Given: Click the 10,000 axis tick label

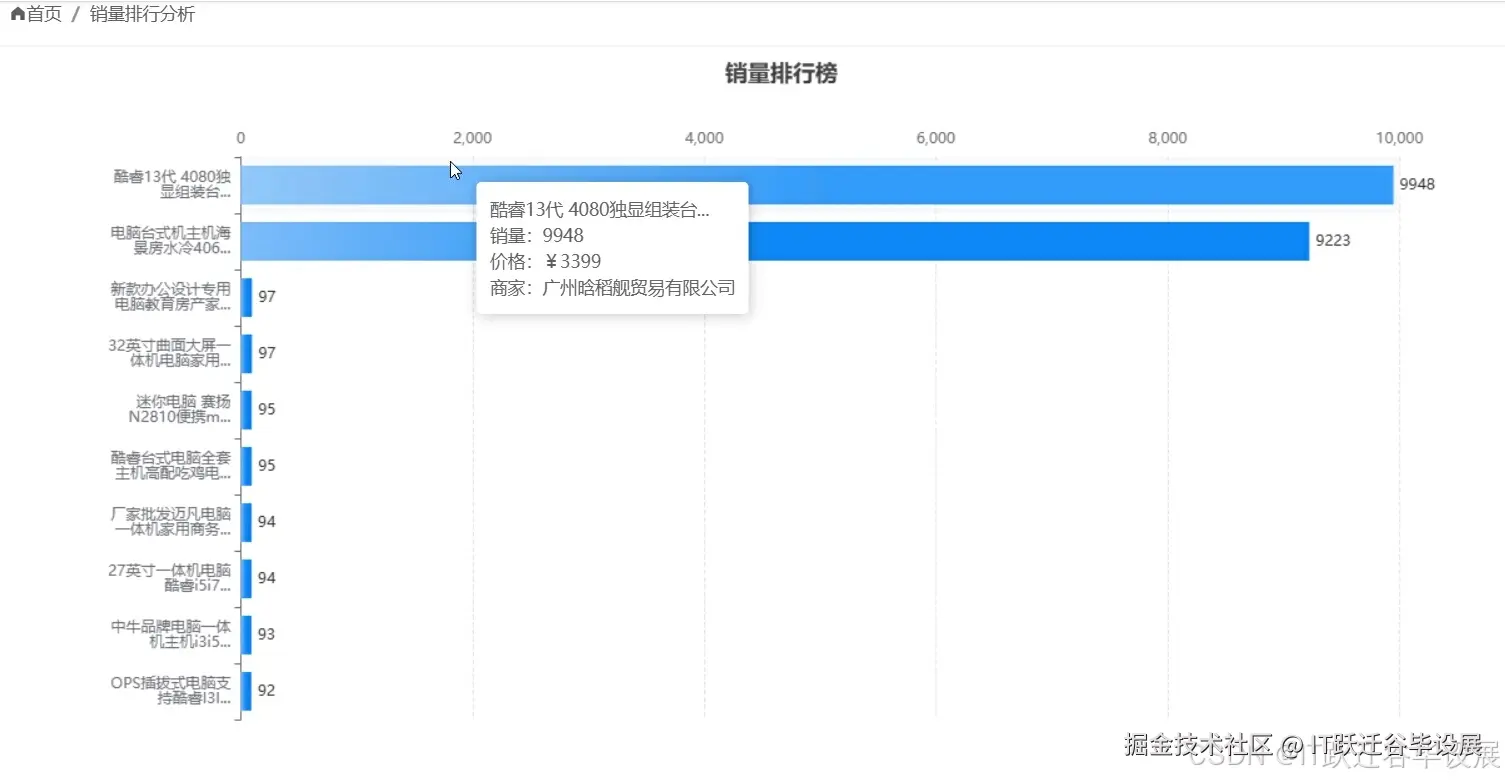Looking at the screenshot, I should click(x=1399, y=138).
